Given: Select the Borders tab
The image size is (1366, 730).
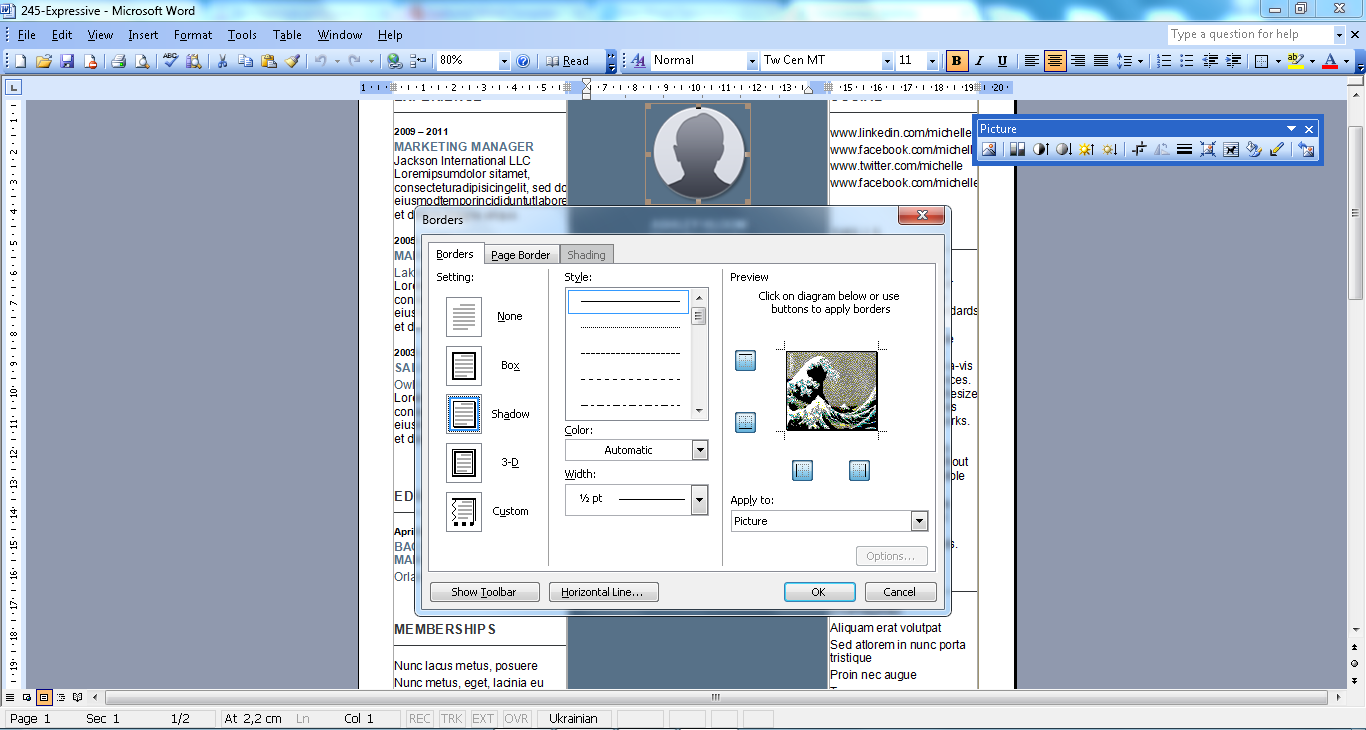Looking at the screenshot, I should pos(455,254).
